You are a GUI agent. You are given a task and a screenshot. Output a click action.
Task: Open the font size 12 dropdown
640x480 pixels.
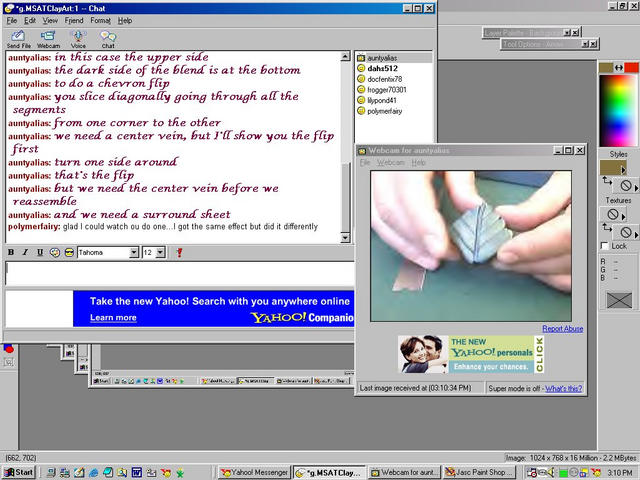click(160, 253)
